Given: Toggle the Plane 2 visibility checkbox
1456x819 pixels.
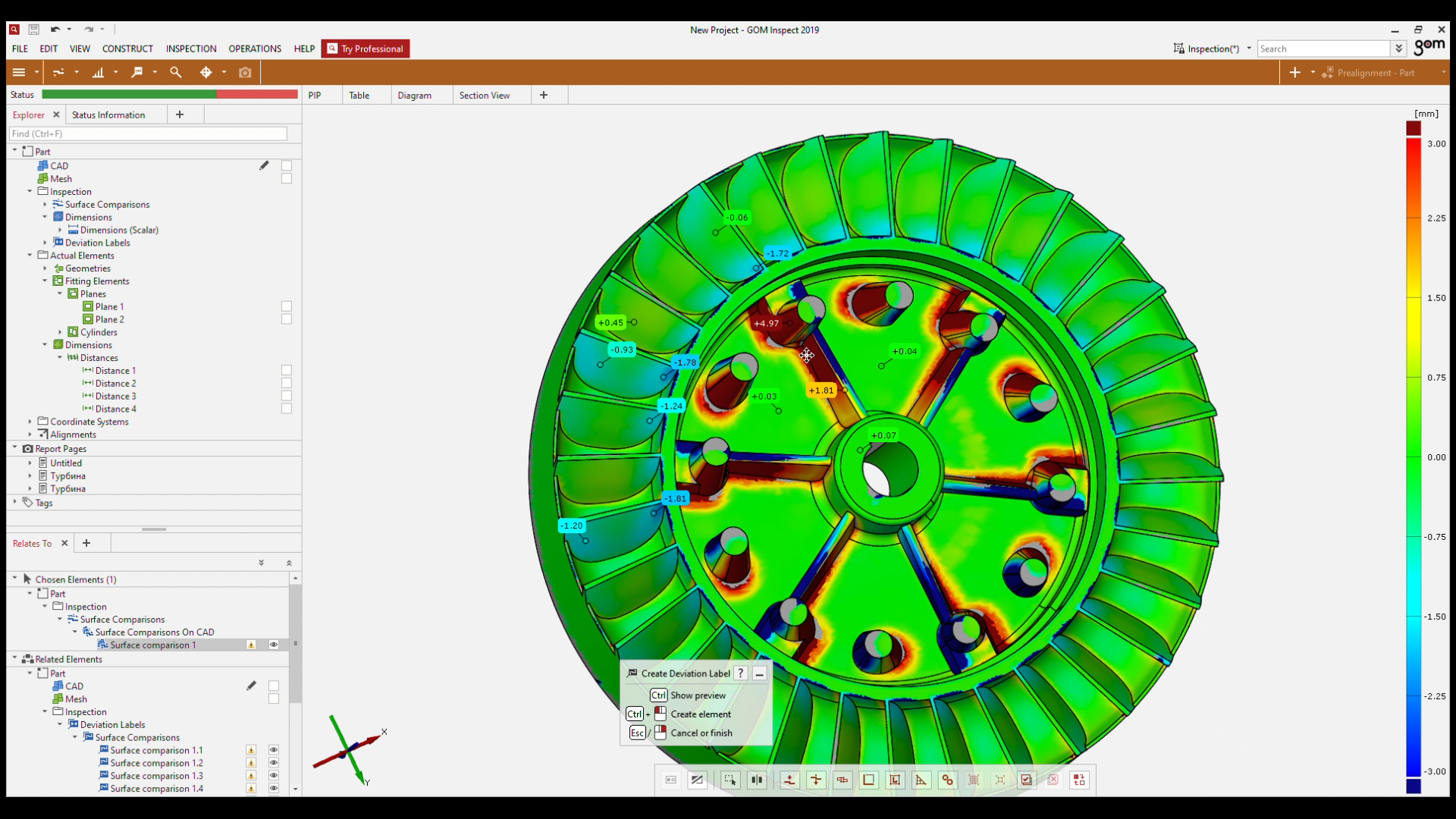Looking at the screenshot, I should 287,319.
